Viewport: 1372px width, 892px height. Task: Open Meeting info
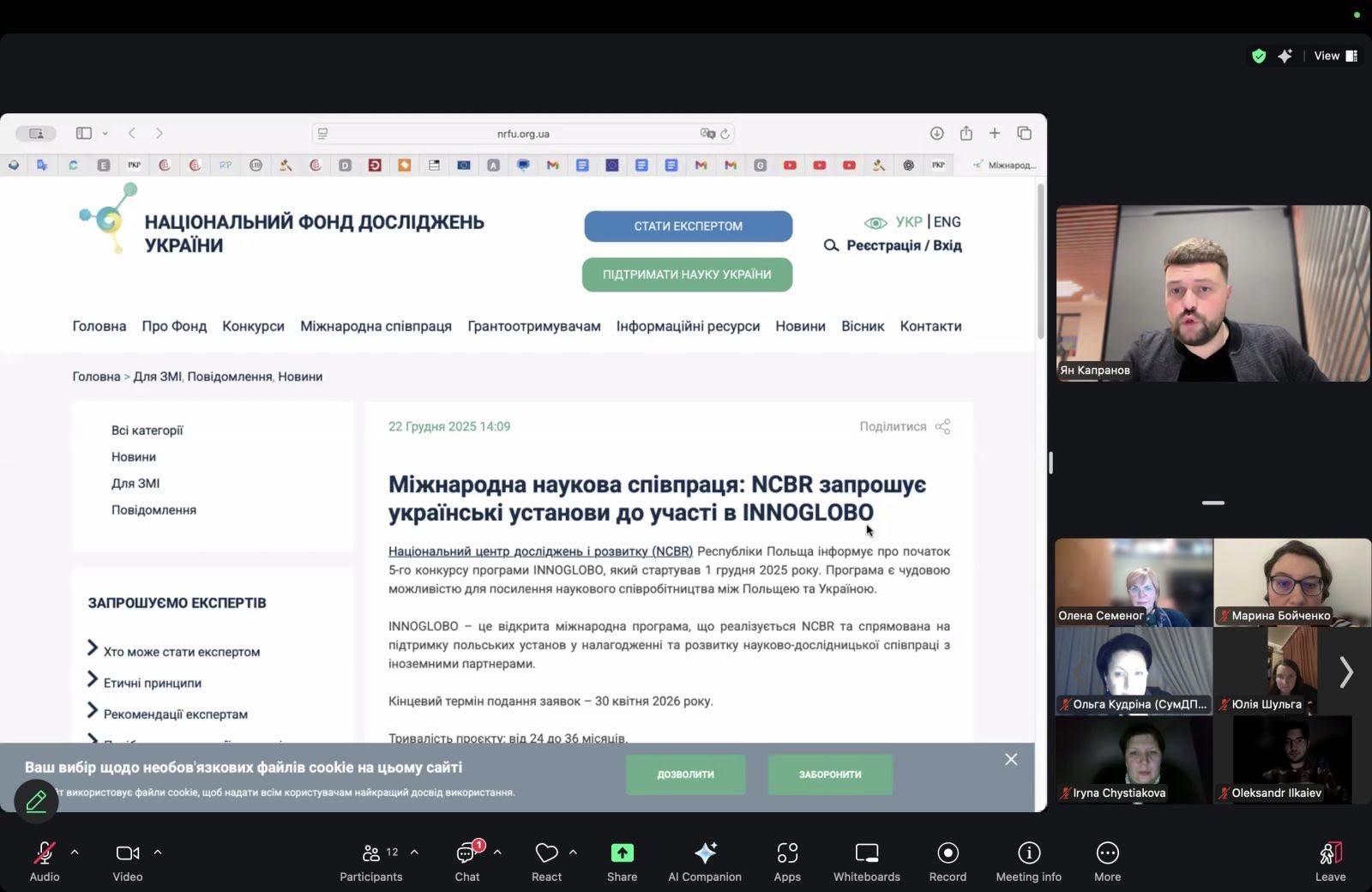coord(1029,861)
